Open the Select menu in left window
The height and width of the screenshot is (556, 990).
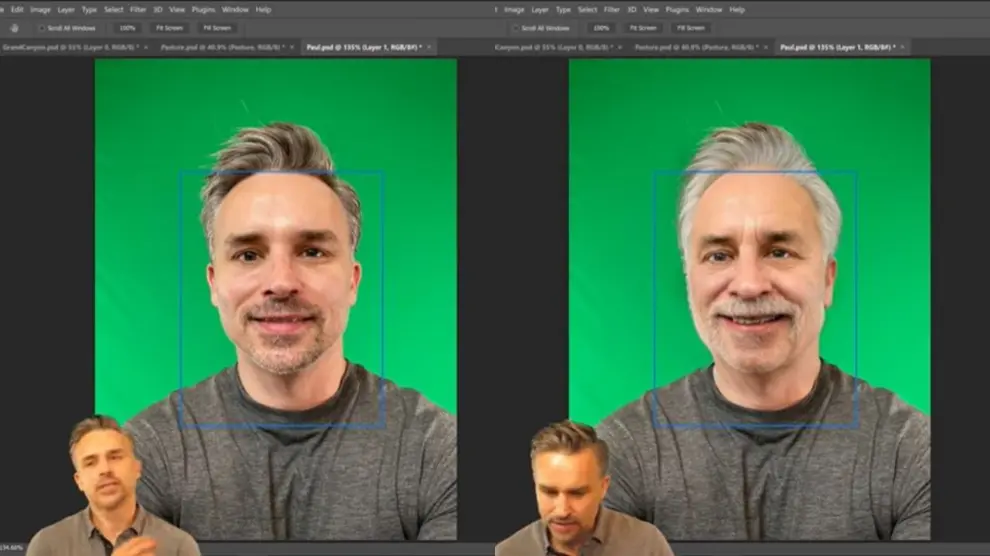(x=113, y=9)
